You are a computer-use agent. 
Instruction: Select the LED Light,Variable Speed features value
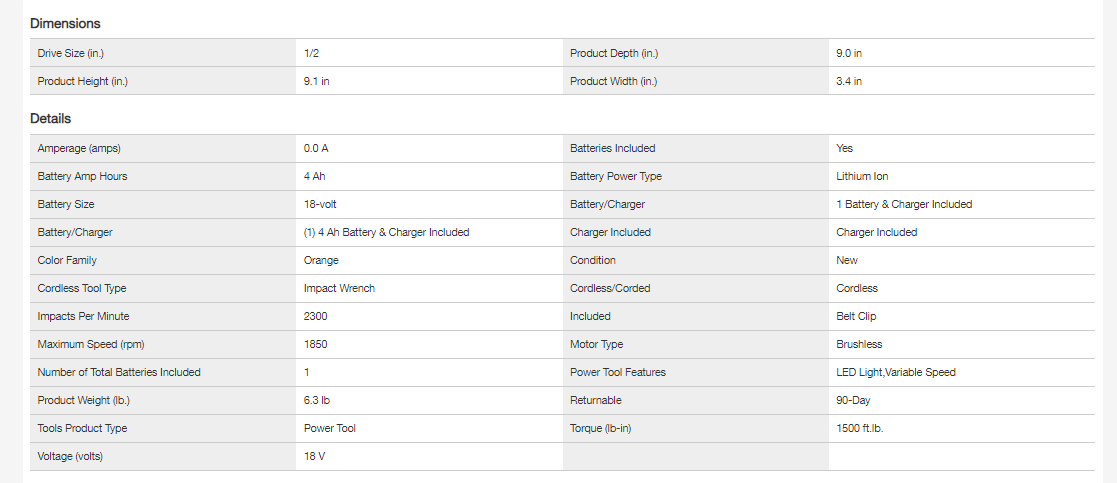pos(895,372)
